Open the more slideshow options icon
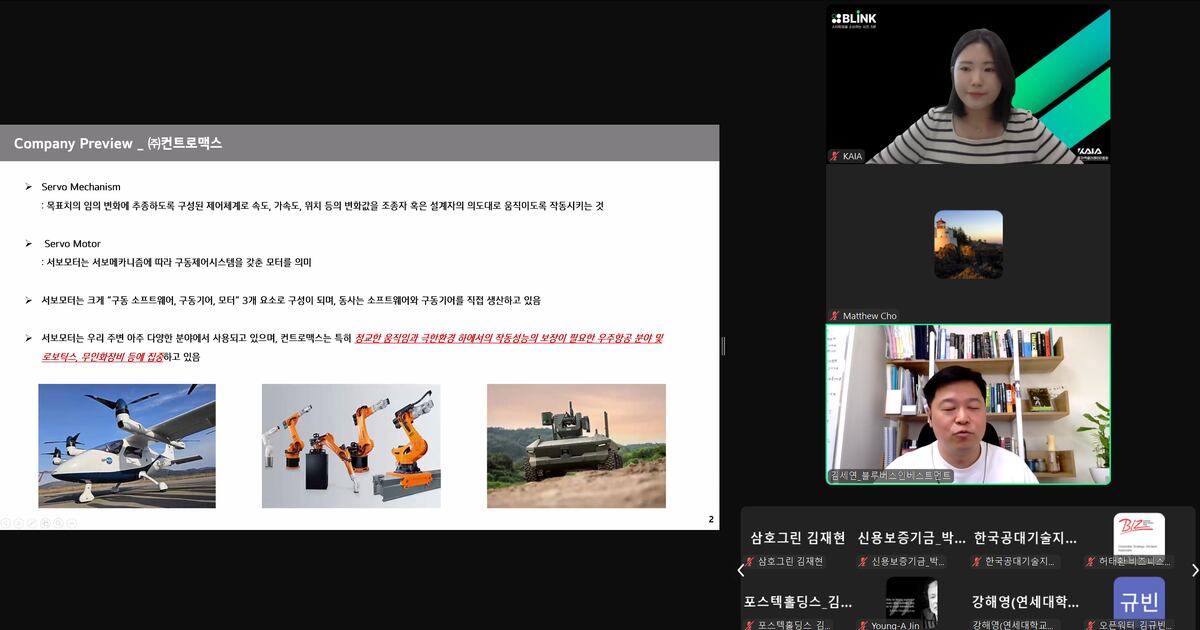The height and width of the screenshot is (630, 1200). click(71, 522)
